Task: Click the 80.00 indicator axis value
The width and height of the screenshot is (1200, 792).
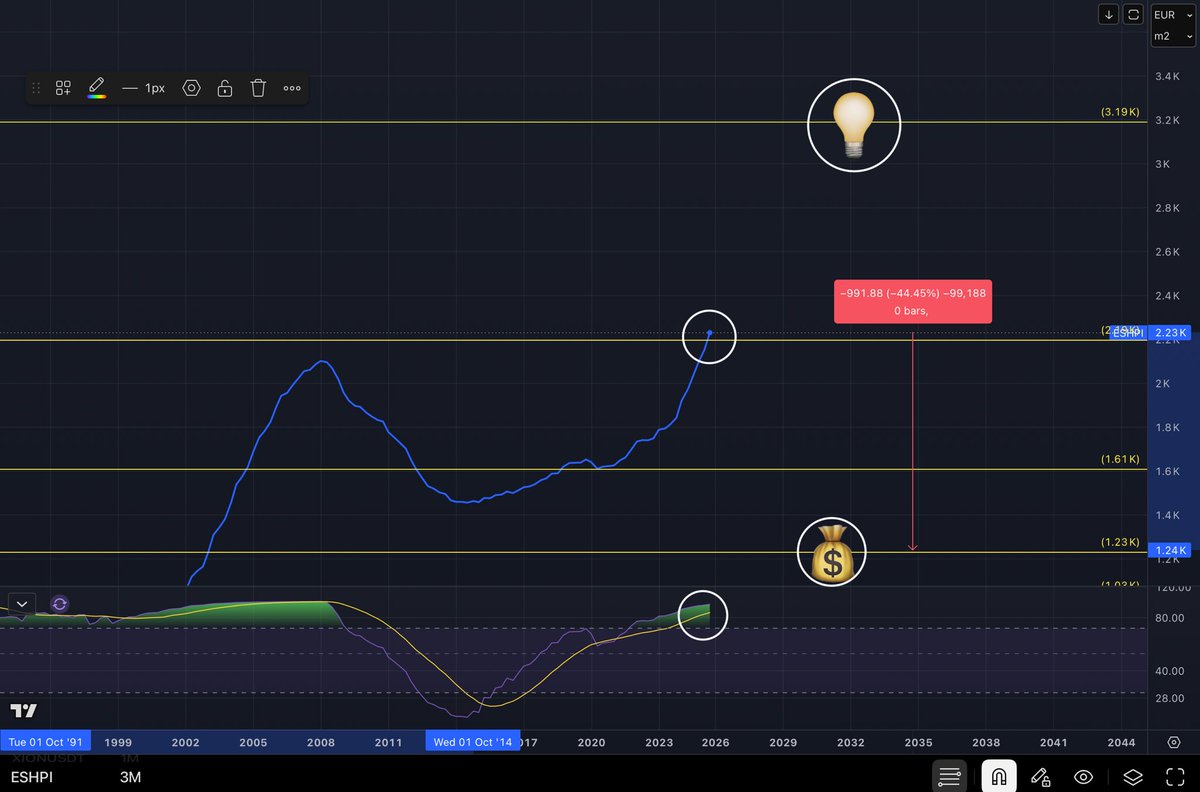Action: coord(1170,618)
